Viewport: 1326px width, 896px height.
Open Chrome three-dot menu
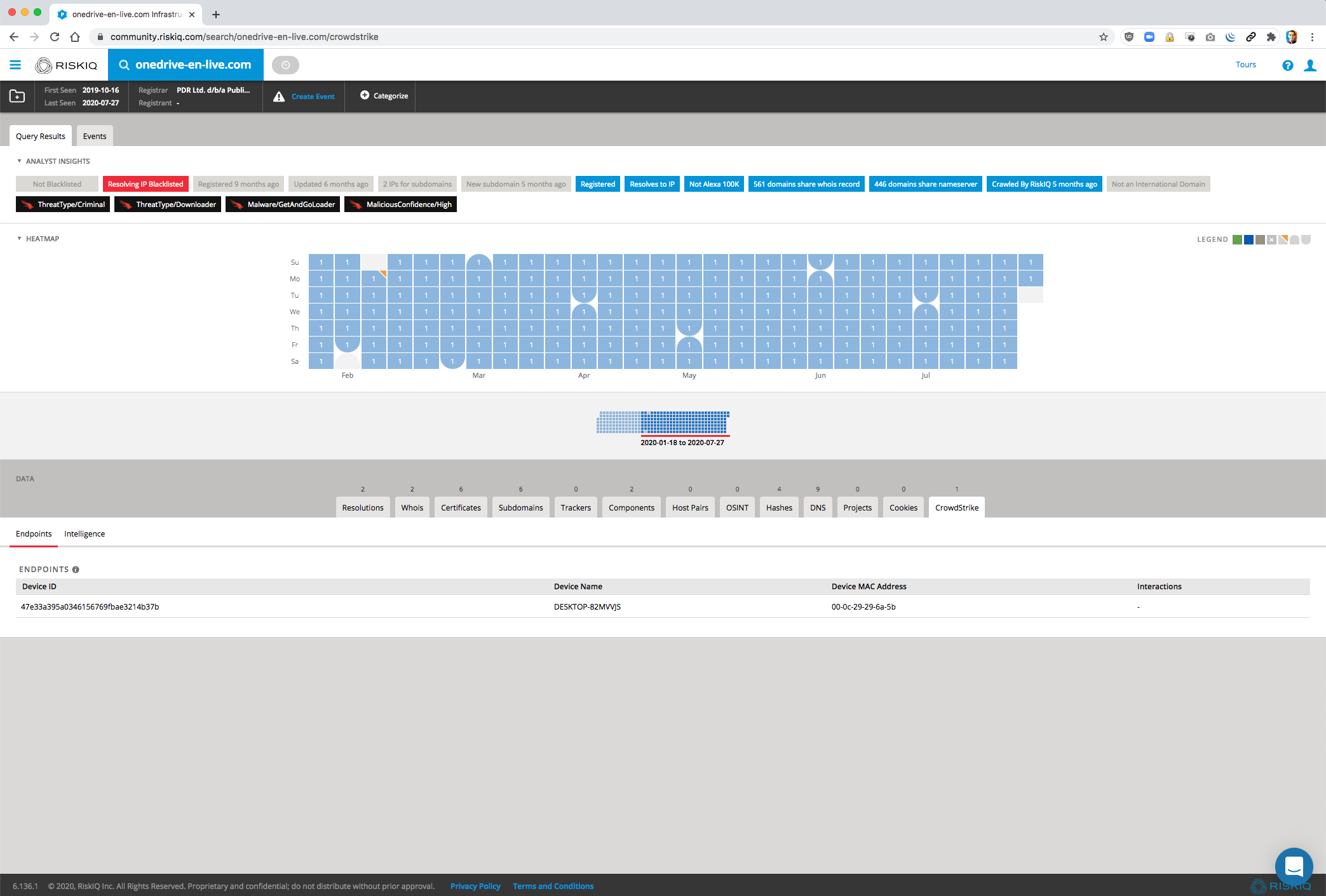[x=1312, y=37]
